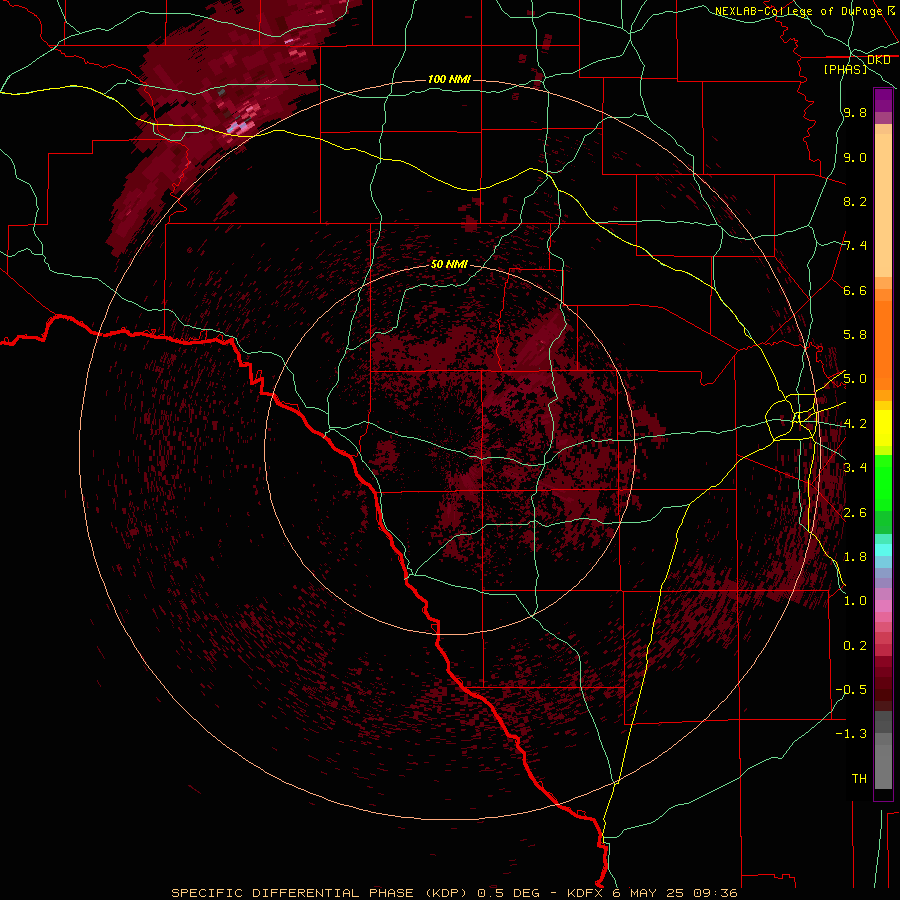The width and height of the screenshot is (900, 900).
Task: Click the [PHAS] legend heading
Action: point(845,69)
